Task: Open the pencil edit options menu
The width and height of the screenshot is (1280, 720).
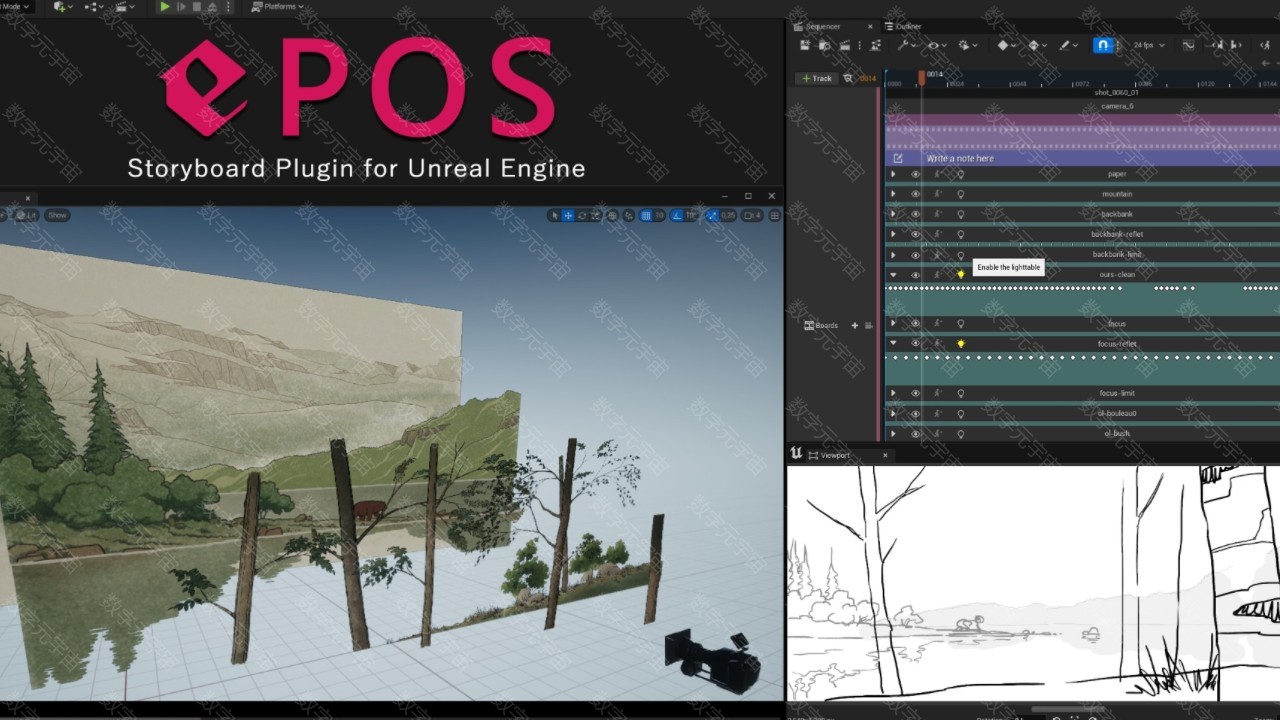Action: coord(1068,45)
